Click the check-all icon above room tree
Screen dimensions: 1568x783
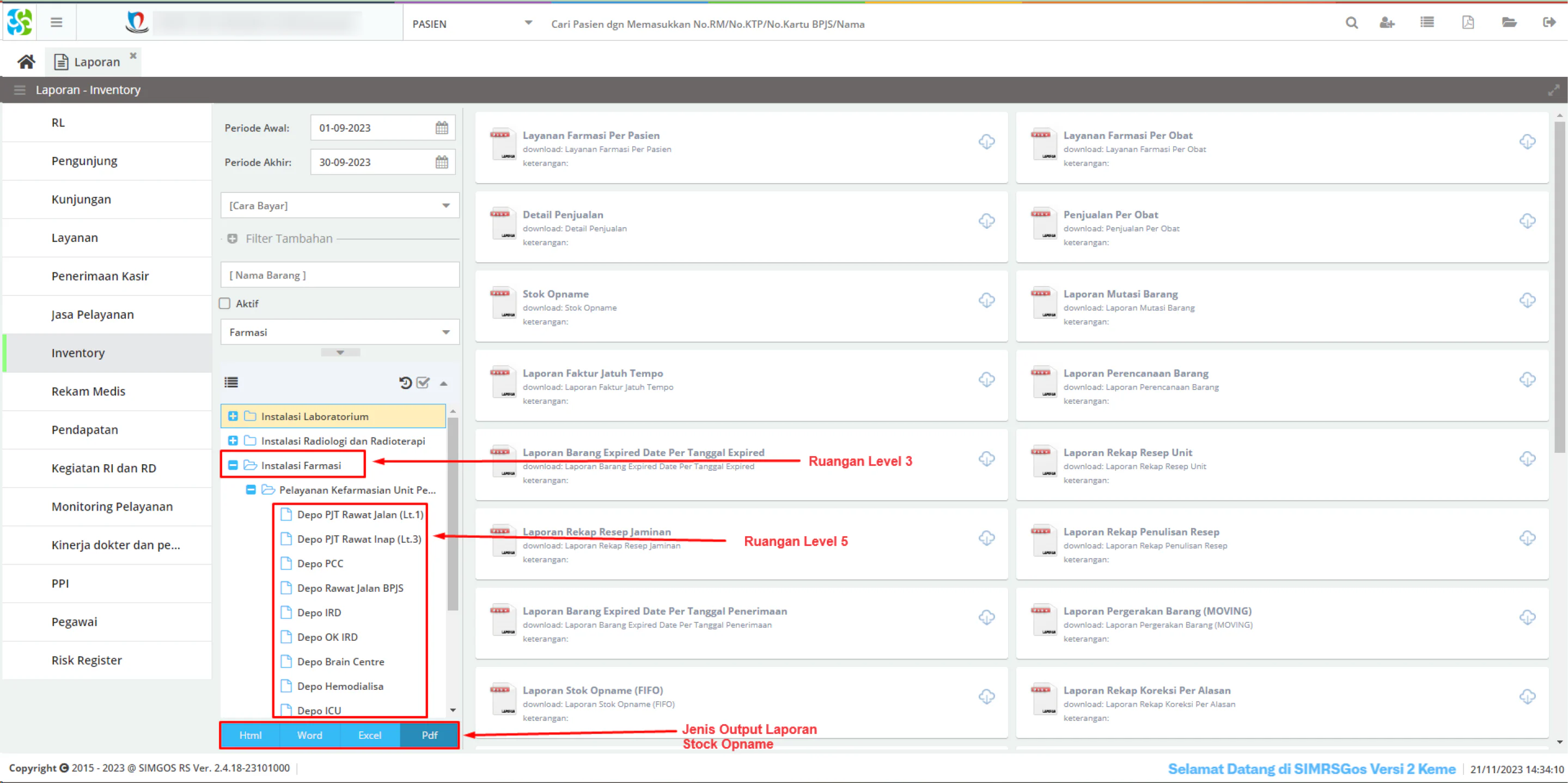point(423,383)
